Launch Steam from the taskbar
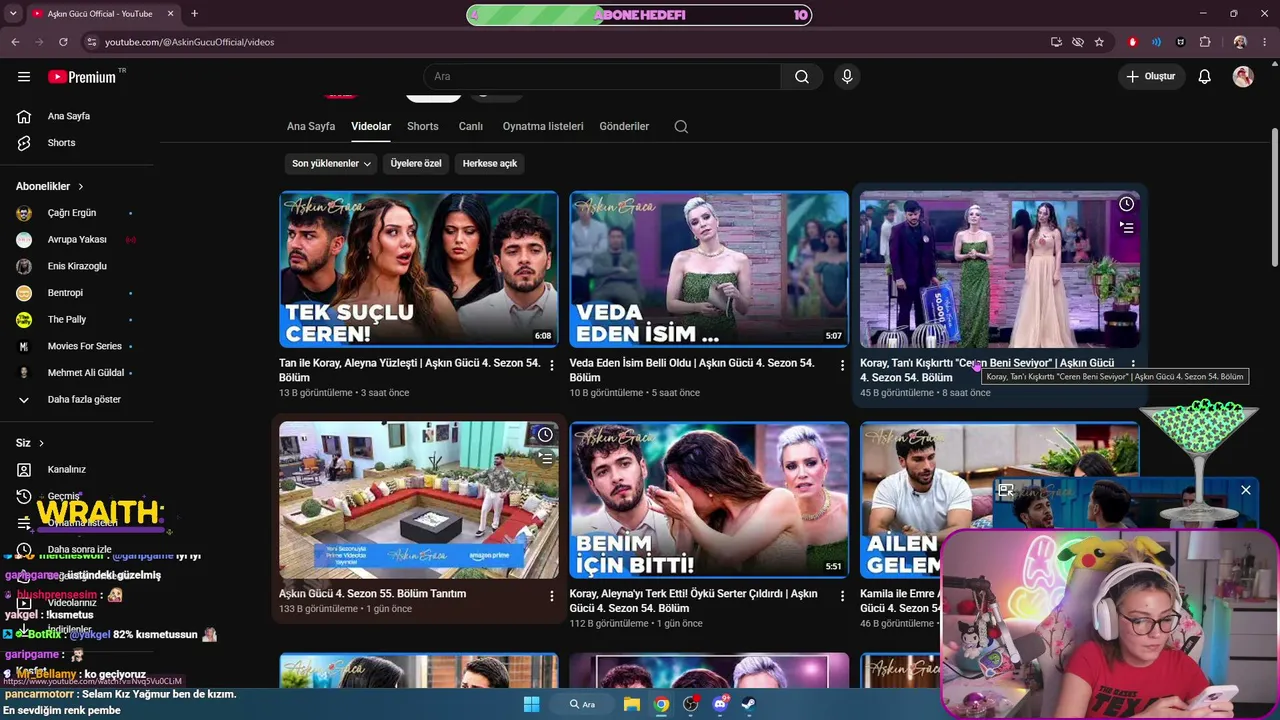Viewport: 1280px width, 720px height. (749, 704)
